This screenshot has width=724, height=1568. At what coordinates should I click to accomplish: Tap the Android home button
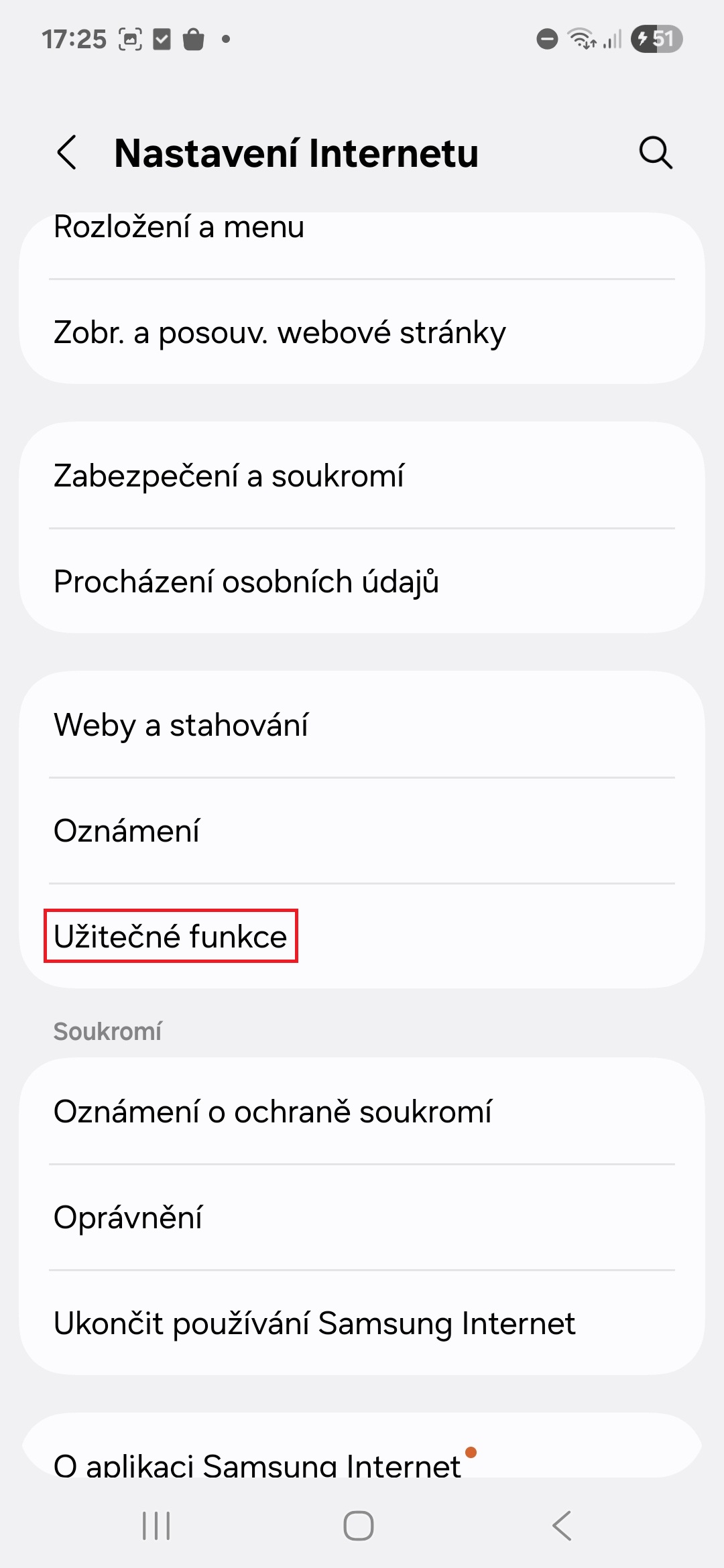(x=359, y=1526)
